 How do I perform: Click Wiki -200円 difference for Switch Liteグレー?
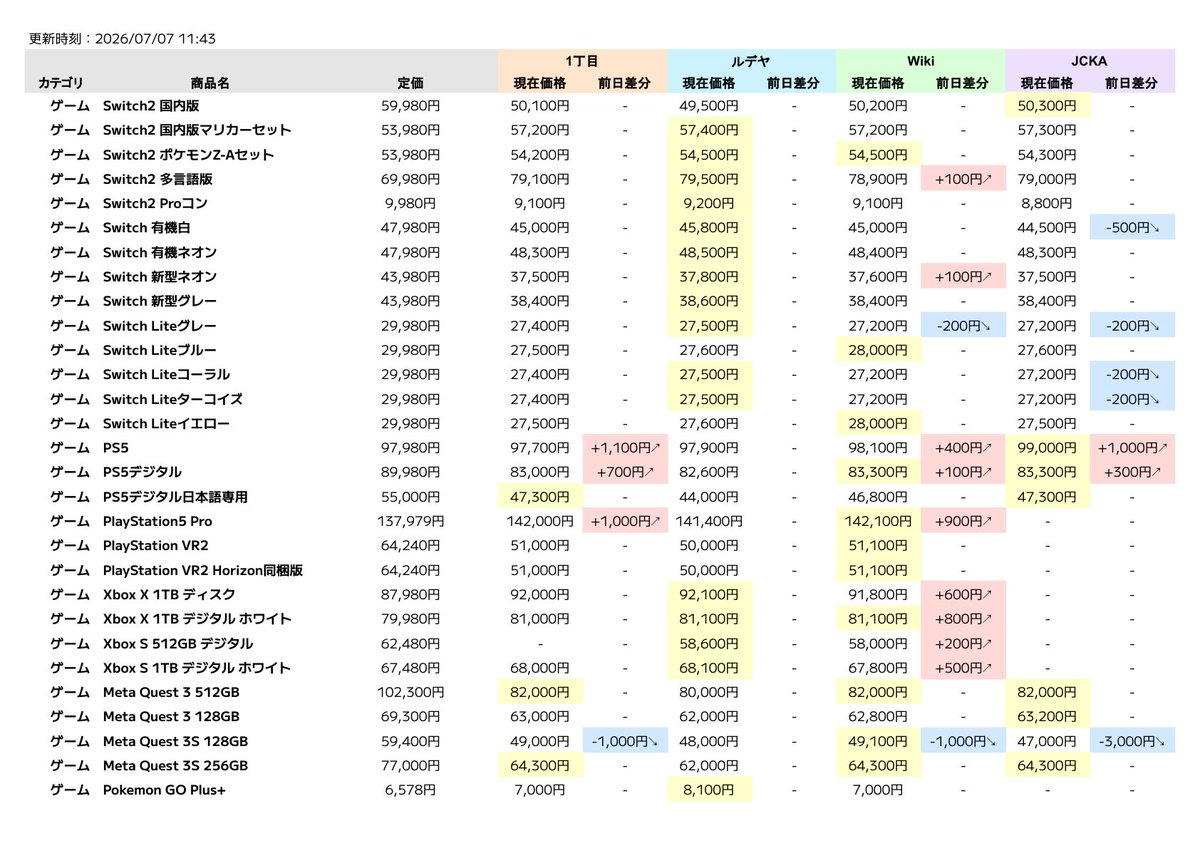point(963,326)
